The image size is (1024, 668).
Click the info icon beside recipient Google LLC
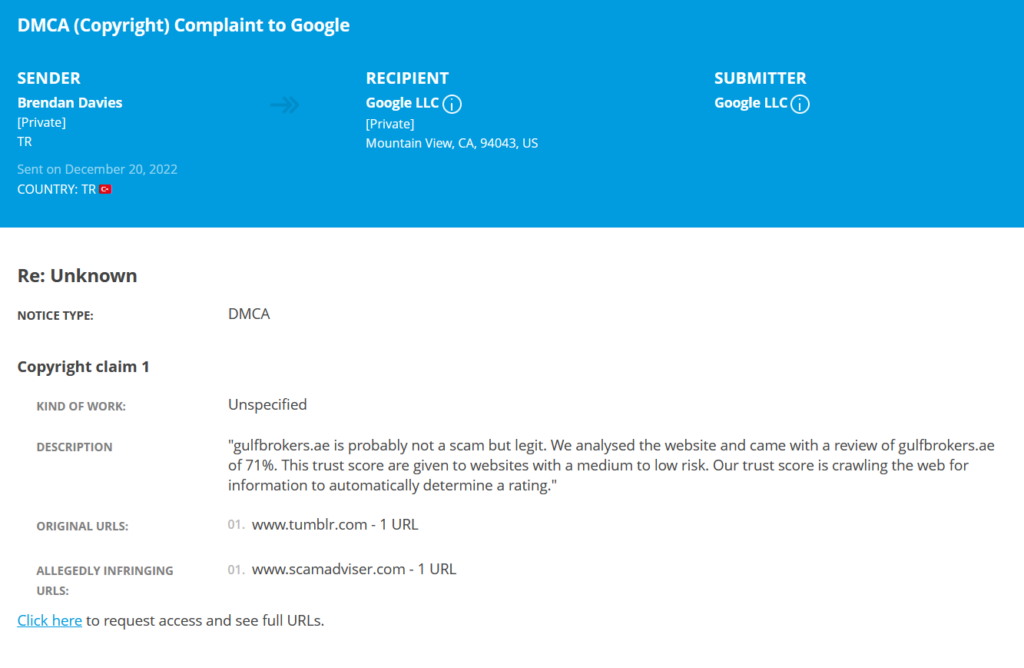(452, 104)
